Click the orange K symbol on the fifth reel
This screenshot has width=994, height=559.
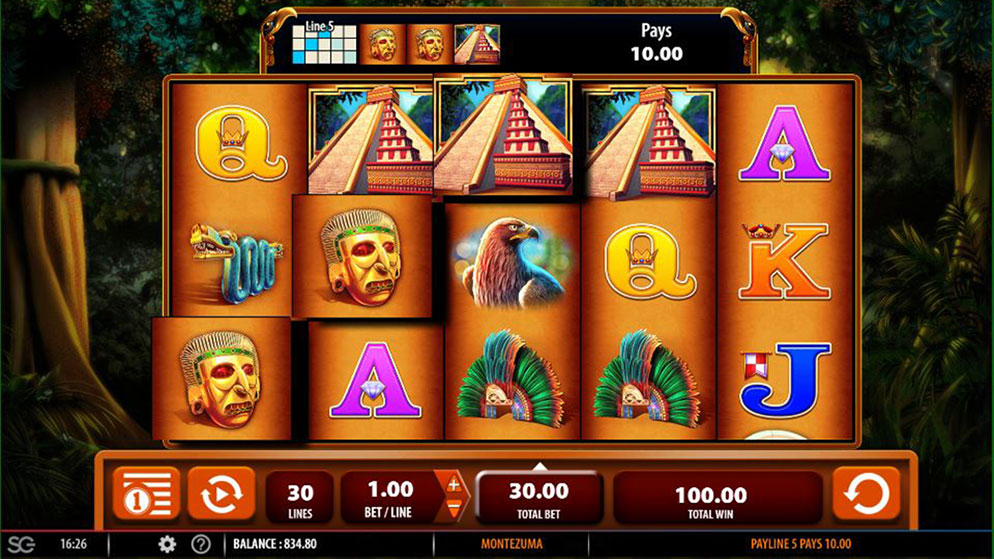point(785,260)
